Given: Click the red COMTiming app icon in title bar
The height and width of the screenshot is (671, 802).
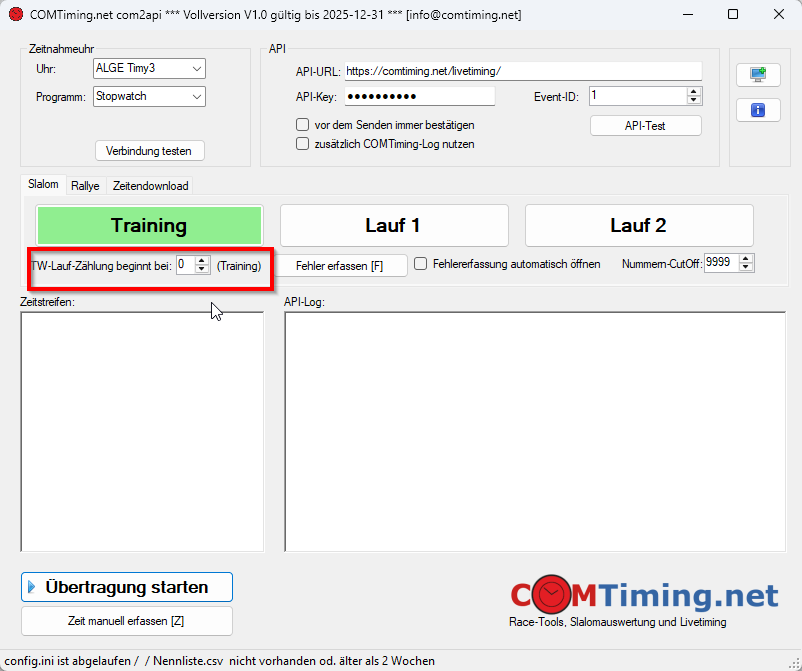Looking at the screenshot, I should 16,14.
